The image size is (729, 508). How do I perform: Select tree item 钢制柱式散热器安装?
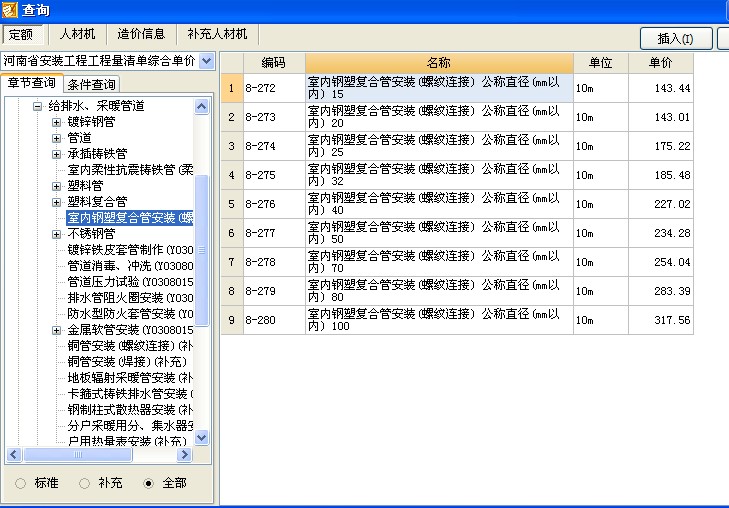tap(130, 410)
